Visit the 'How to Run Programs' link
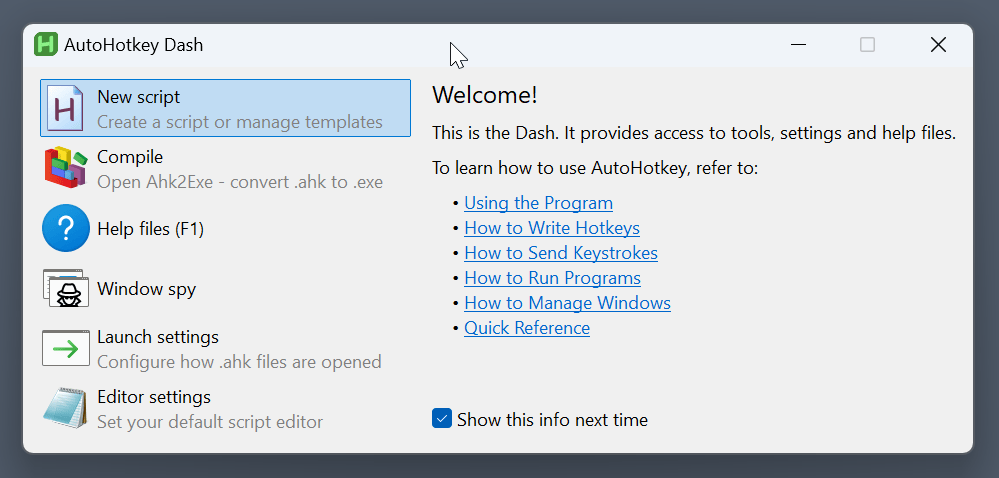The height and width of the screenshot is (478, 999). pos(552,278)
